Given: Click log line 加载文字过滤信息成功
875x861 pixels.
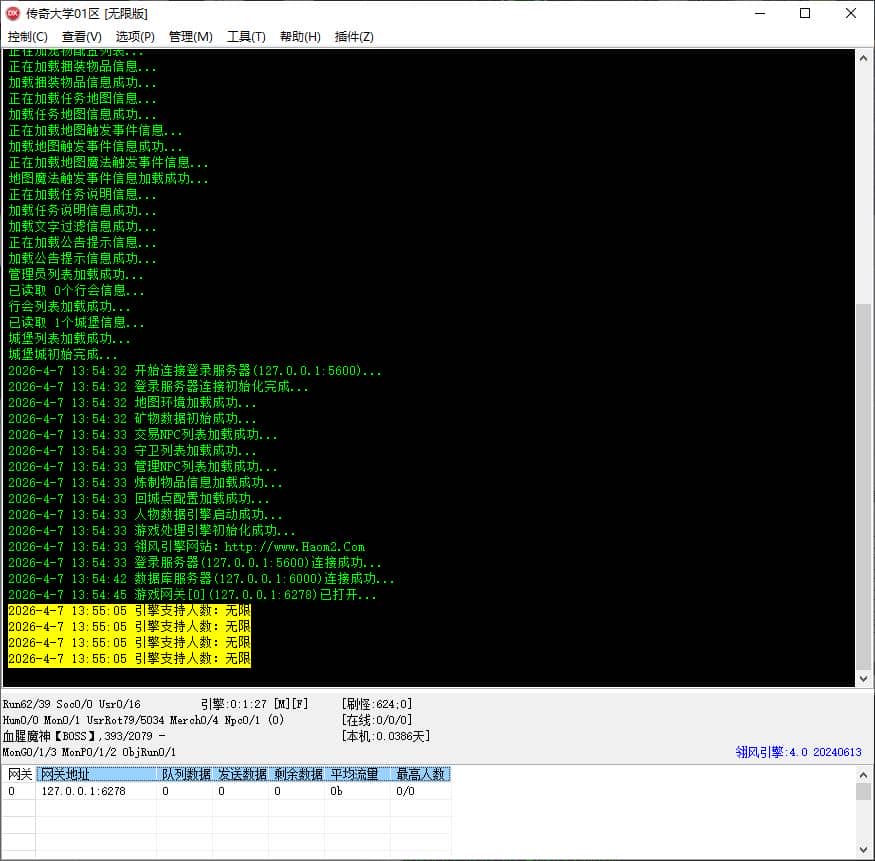Looking at the screenshot, I should [x=82, y=227].
